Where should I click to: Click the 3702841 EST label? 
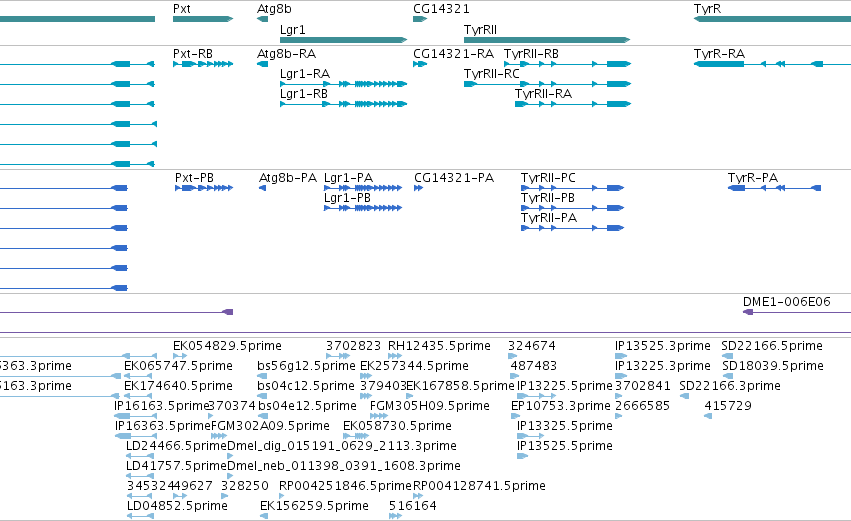[x=643, y=386]
